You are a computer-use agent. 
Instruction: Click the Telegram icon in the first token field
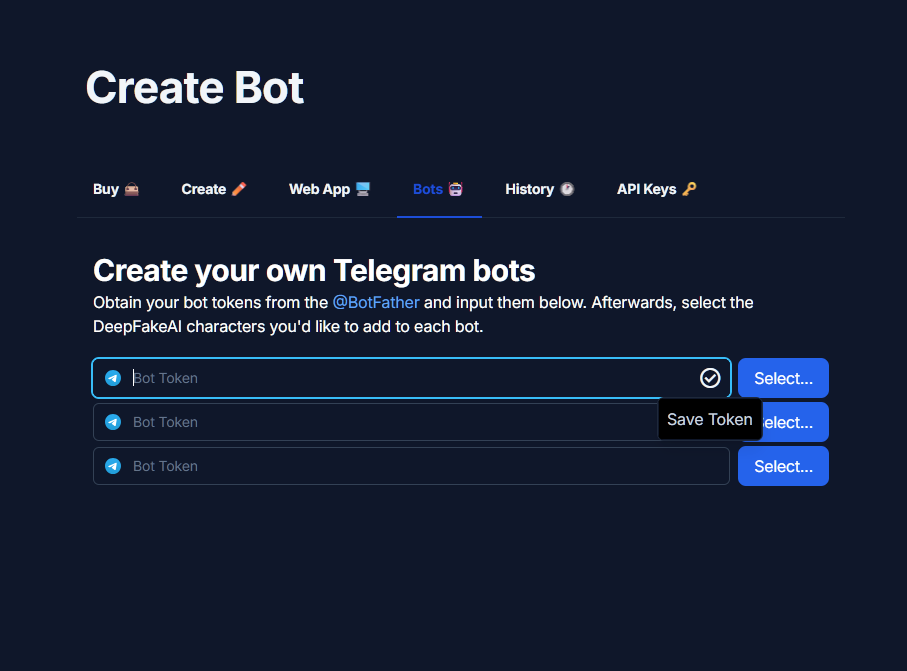[x=113, y=378]
